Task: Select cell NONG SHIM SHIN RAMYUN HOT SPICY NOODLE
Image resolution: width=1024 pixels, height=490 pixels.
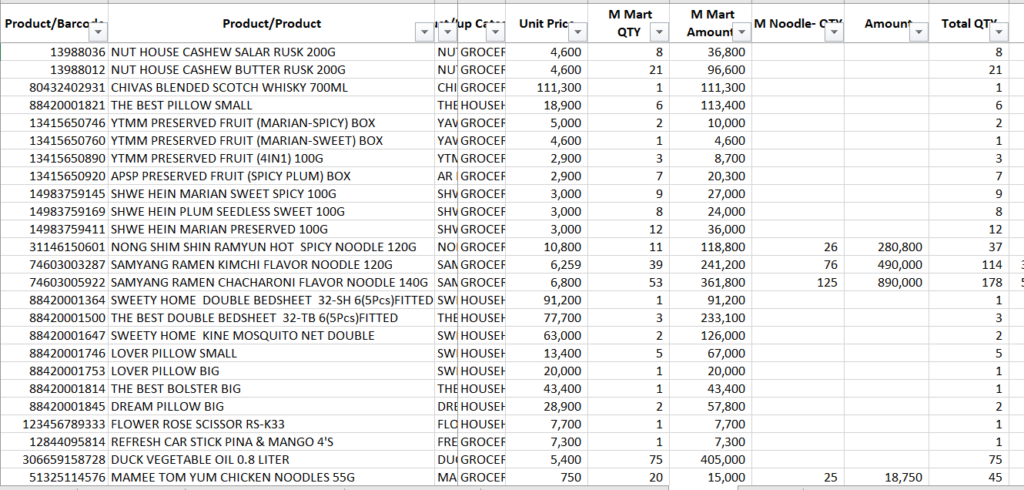Action: pyautogui.click(x=272, y=247)
